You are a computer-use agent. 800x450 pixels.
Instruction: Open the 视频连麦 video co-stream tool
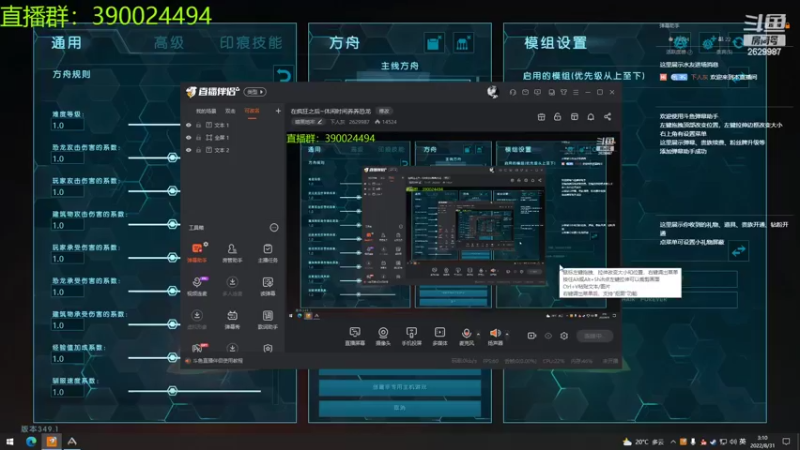[197, 286]
